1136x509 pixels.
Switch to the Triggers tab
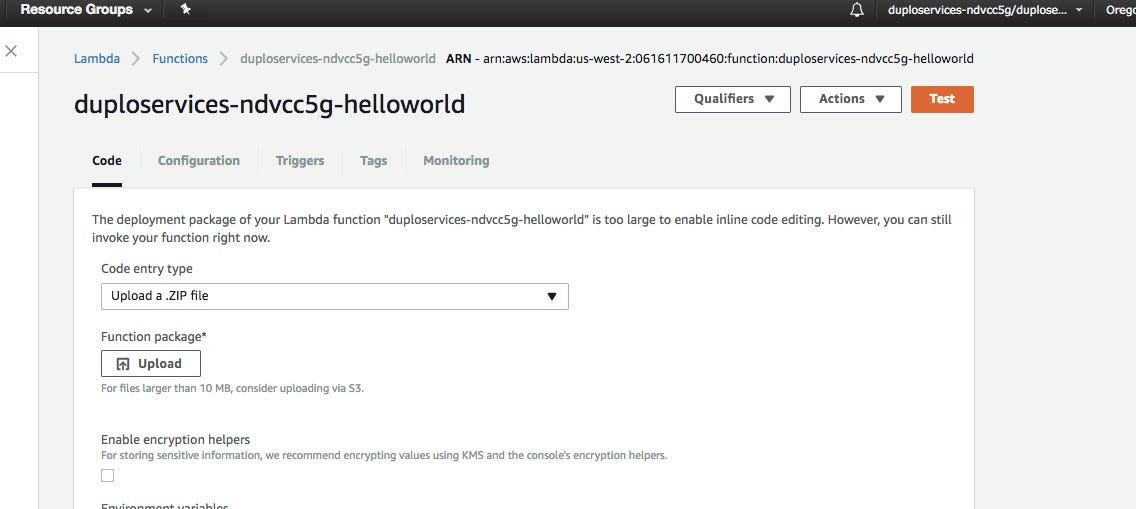(300, 160)
